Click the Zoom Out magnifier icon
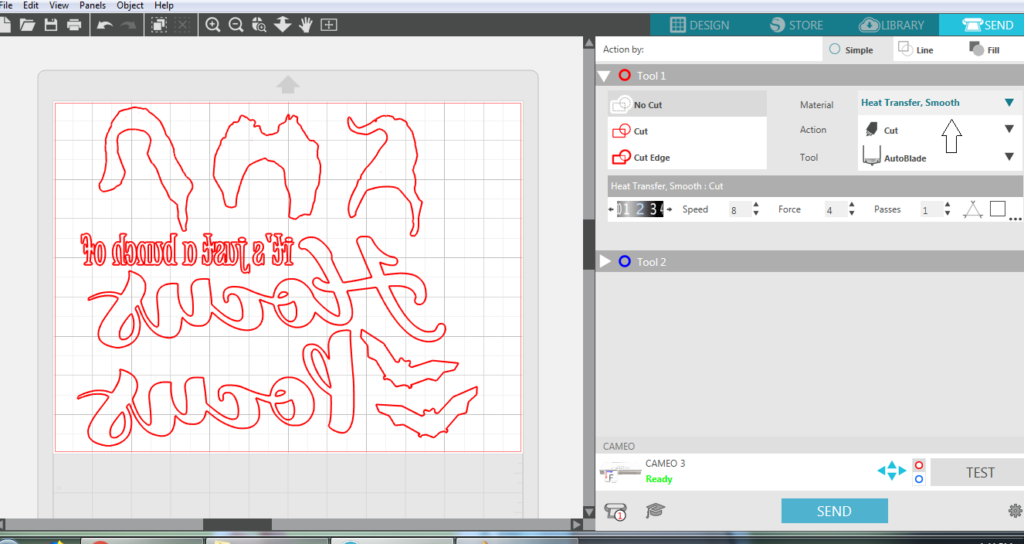The image size is (1024, 544). pos(237,25)
